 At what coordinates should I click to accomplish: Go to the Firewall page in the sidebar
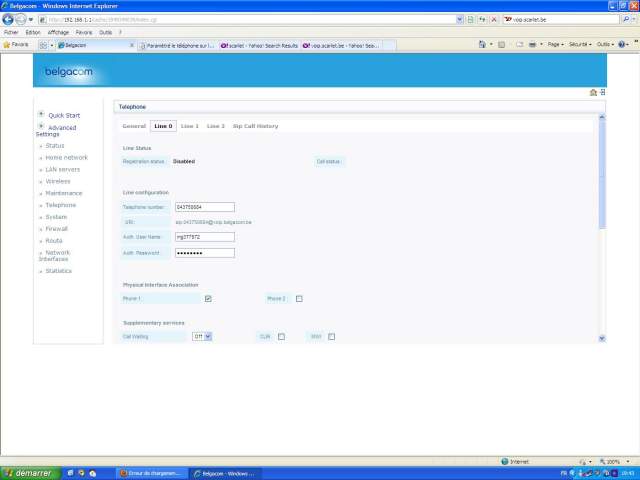point(57,228)
